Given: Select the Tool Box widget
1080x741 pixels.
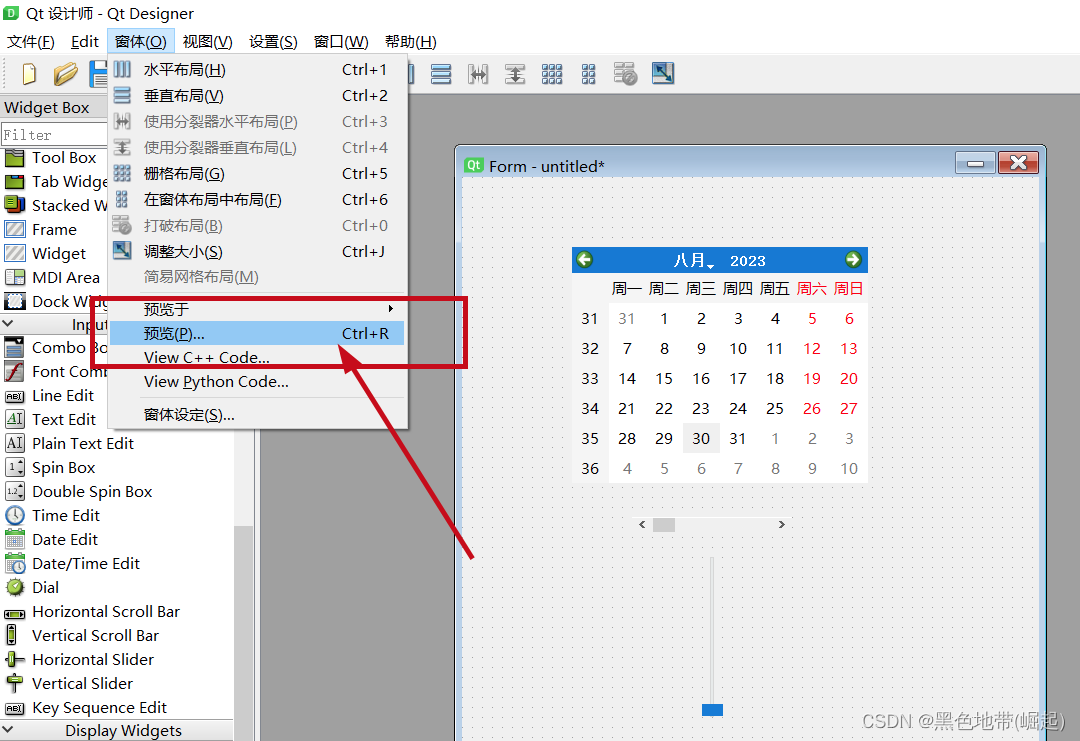Looking at the screenshot, I should [x=64, y=158].
